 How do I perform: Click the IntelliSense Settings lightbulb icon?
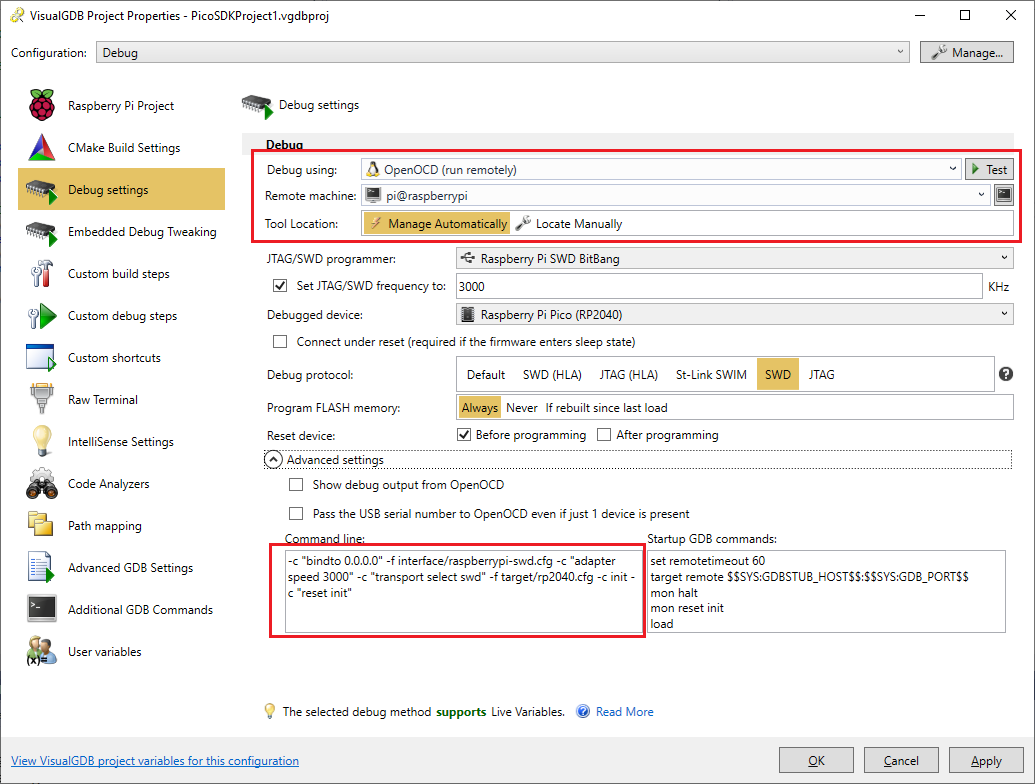(x=42, y=441)
